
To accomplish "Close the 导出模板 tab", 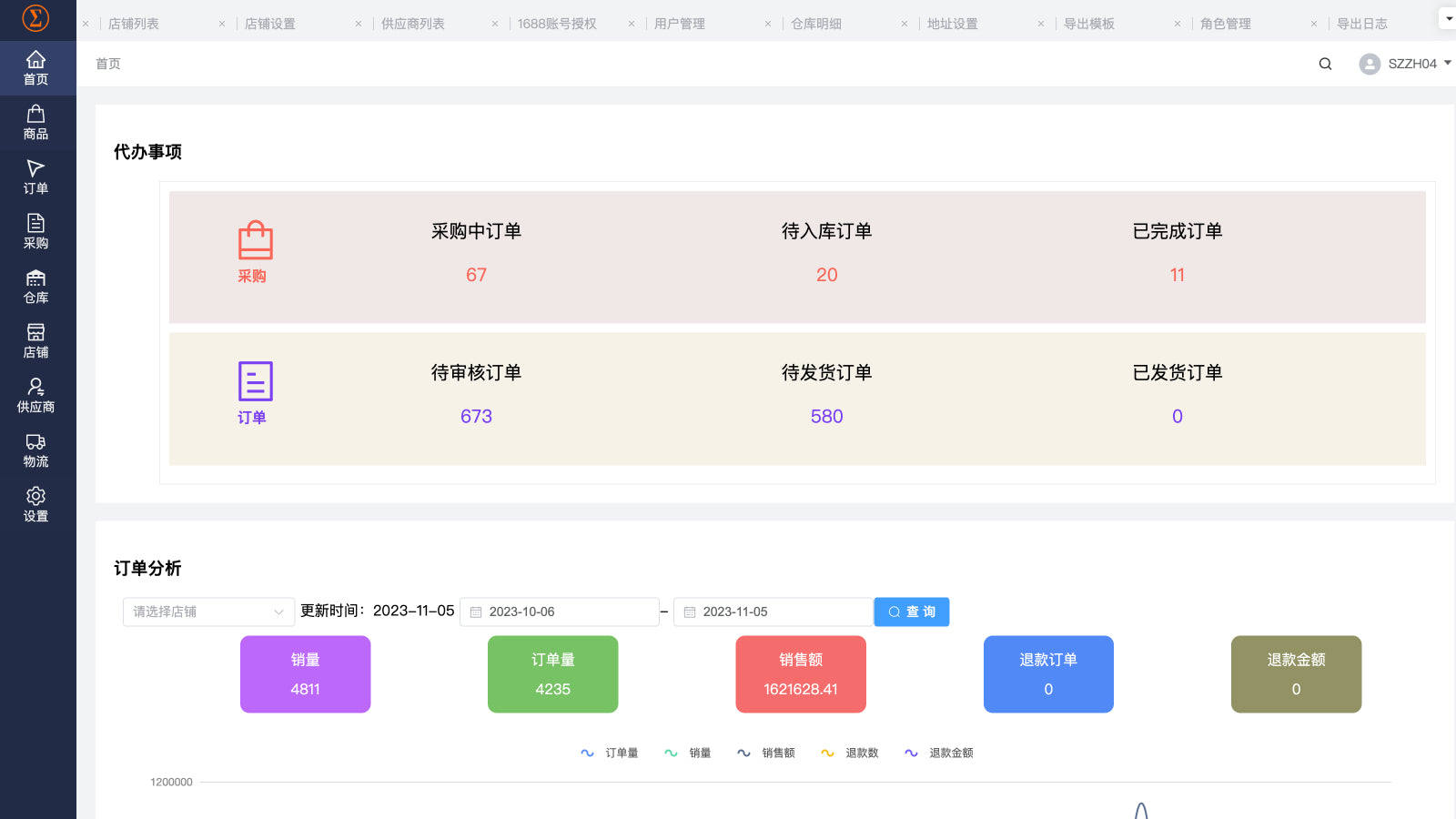I will tap(1178, 24).
